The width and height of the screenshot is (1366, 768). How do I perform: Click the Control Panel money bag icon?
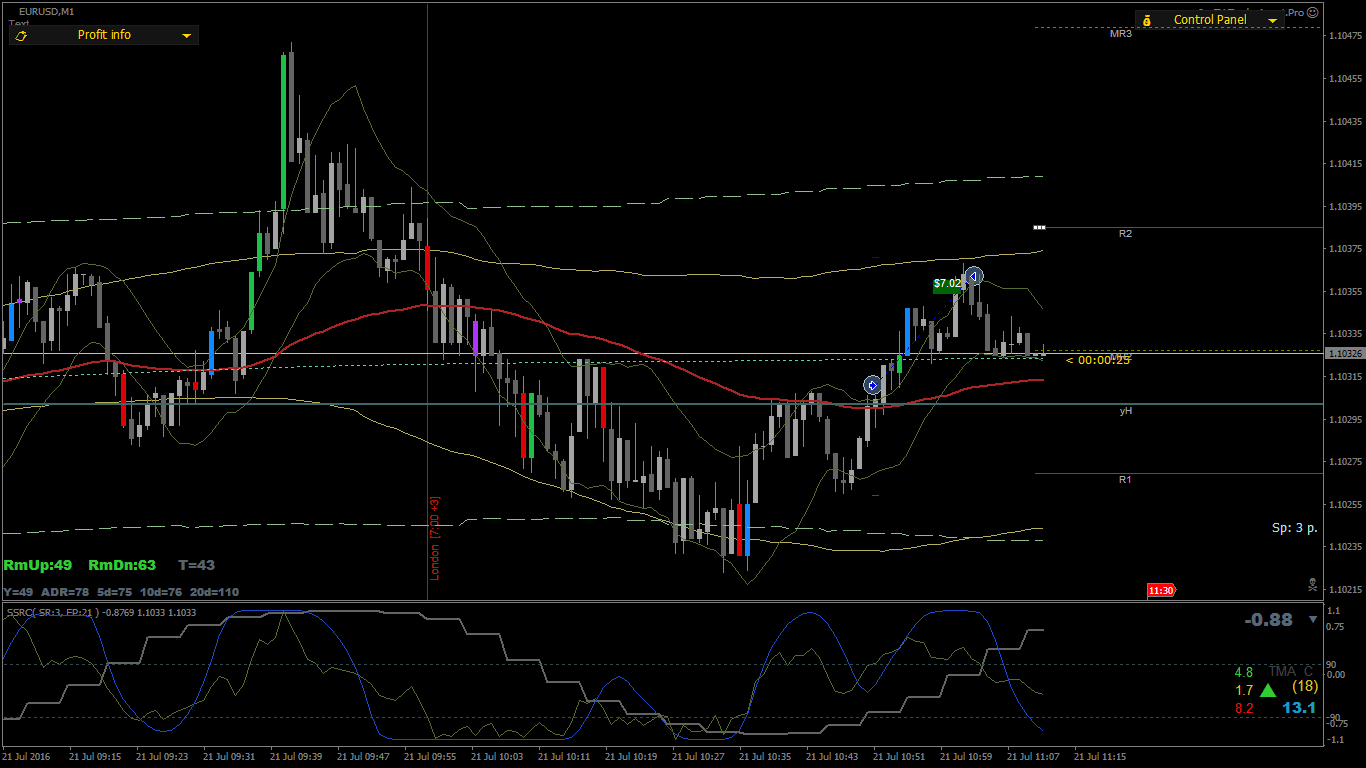(1147, 20)
